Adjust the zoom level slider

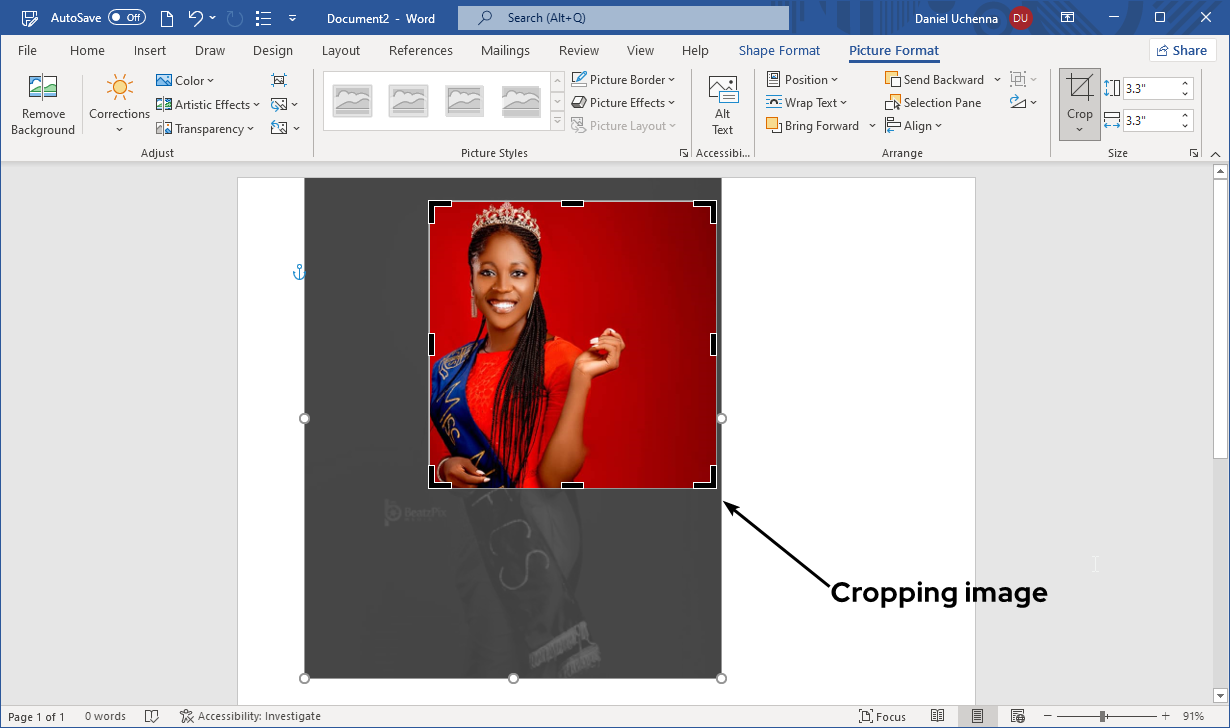(1103, 716)
